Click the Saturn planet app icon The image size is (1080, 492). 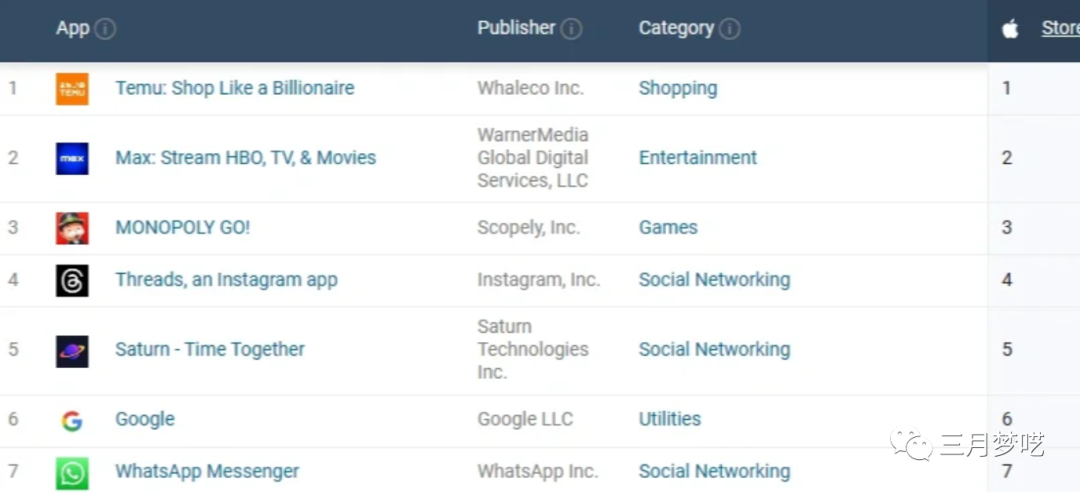point(72,351)
